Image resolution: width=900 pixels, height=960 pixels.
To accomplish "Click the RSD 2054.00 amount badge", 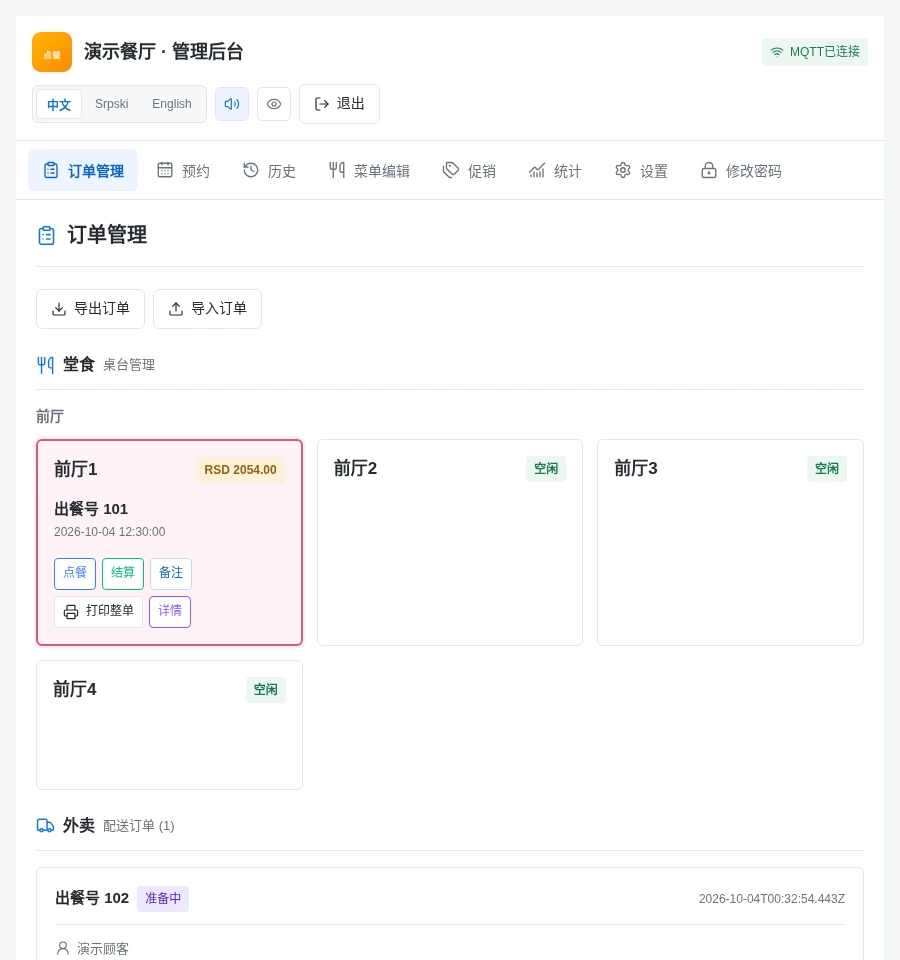I will click(241, 470).
